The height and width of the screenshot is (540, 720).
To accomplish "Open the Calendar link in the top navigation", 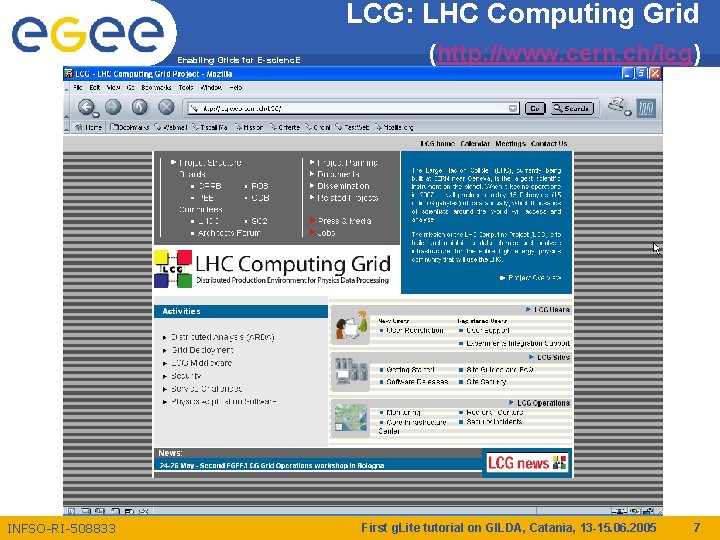I will point(475,144).
